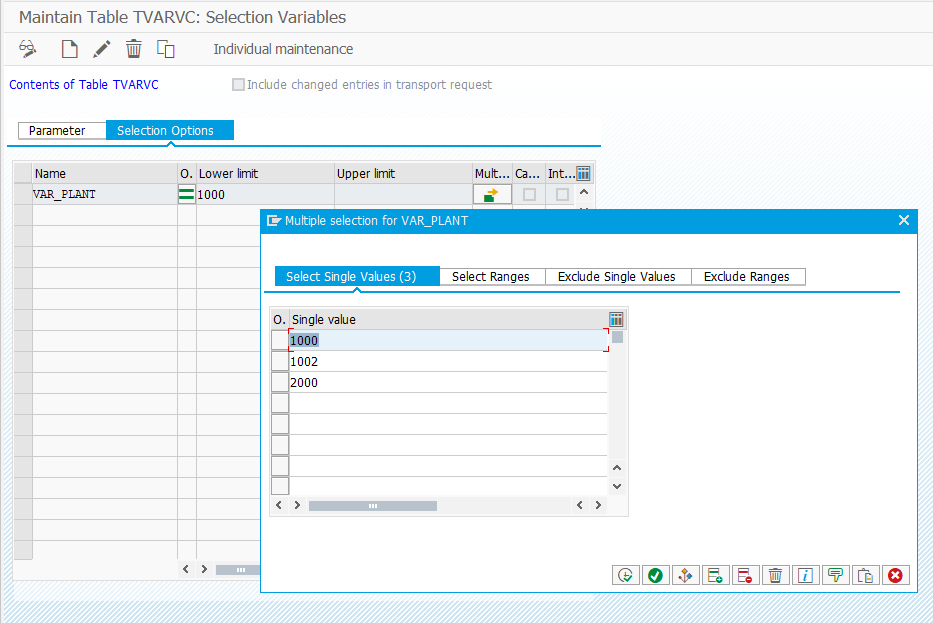This screenshot has height=623, width=933.
Task: Check entries using clock-check icon
Action: 626,575
